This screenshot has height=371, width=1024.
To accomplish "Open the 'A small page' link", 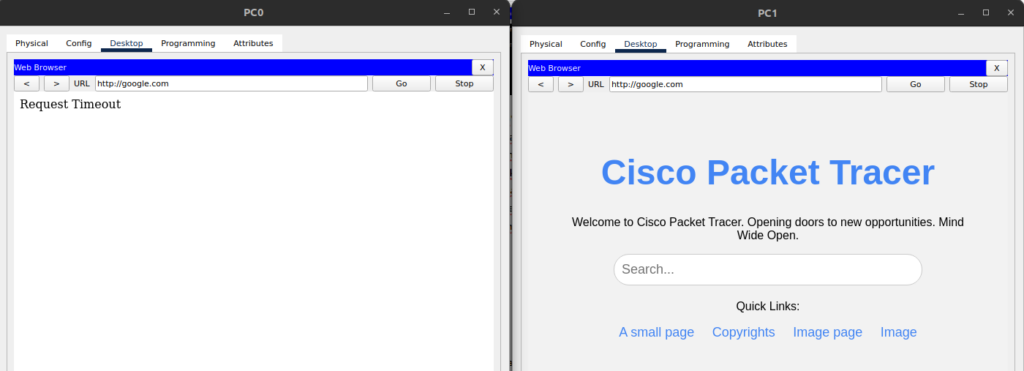I will pyautogui.click(x=656, y=332).
